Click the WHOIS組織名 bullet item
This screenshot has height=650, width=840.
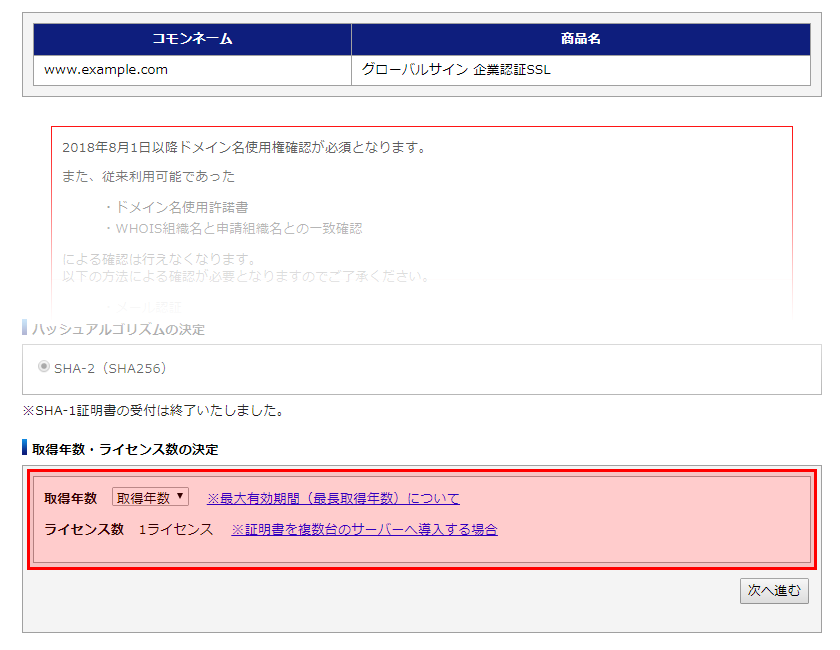(x=232, y=229)
